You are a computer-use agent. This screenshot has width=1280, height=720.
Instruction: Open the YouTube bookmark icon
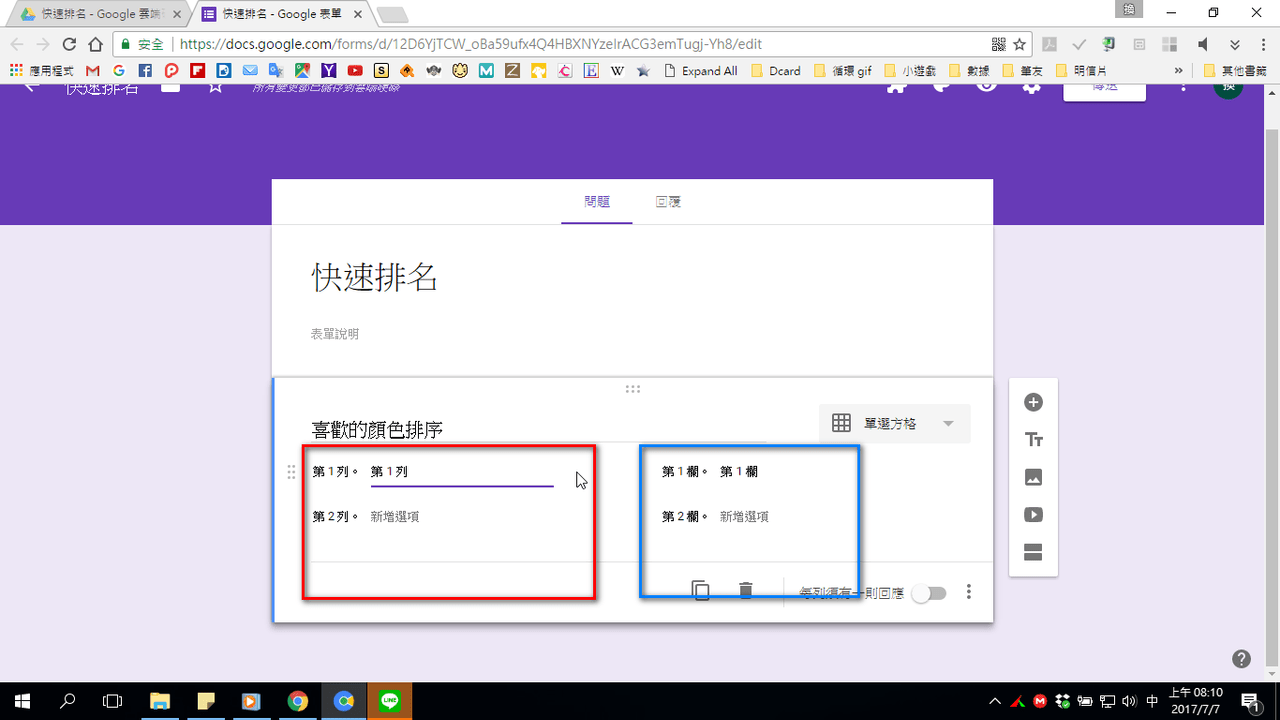coord(355,71)
